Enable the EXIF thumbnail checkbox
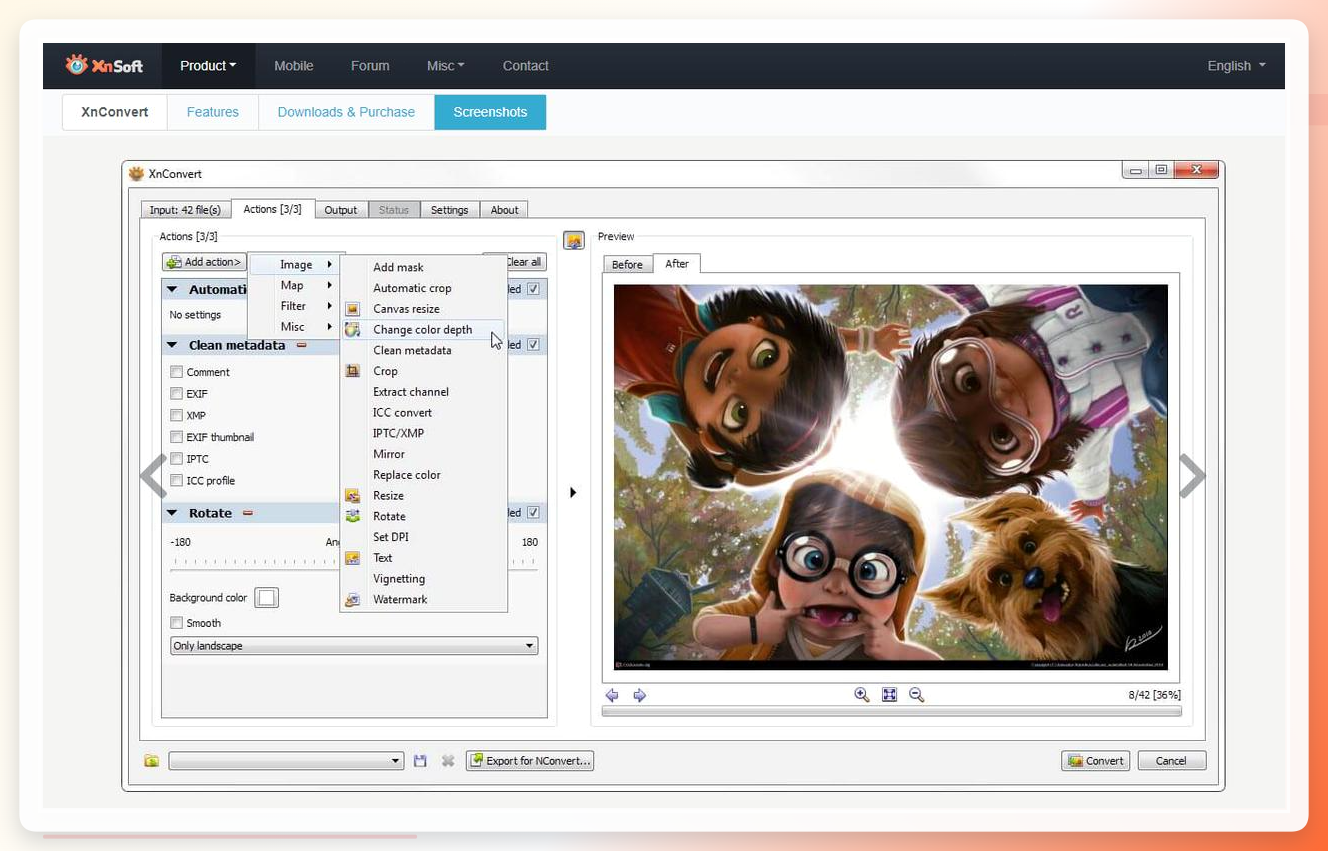This screenshot has width=1328, height=851. coord(176,437)
